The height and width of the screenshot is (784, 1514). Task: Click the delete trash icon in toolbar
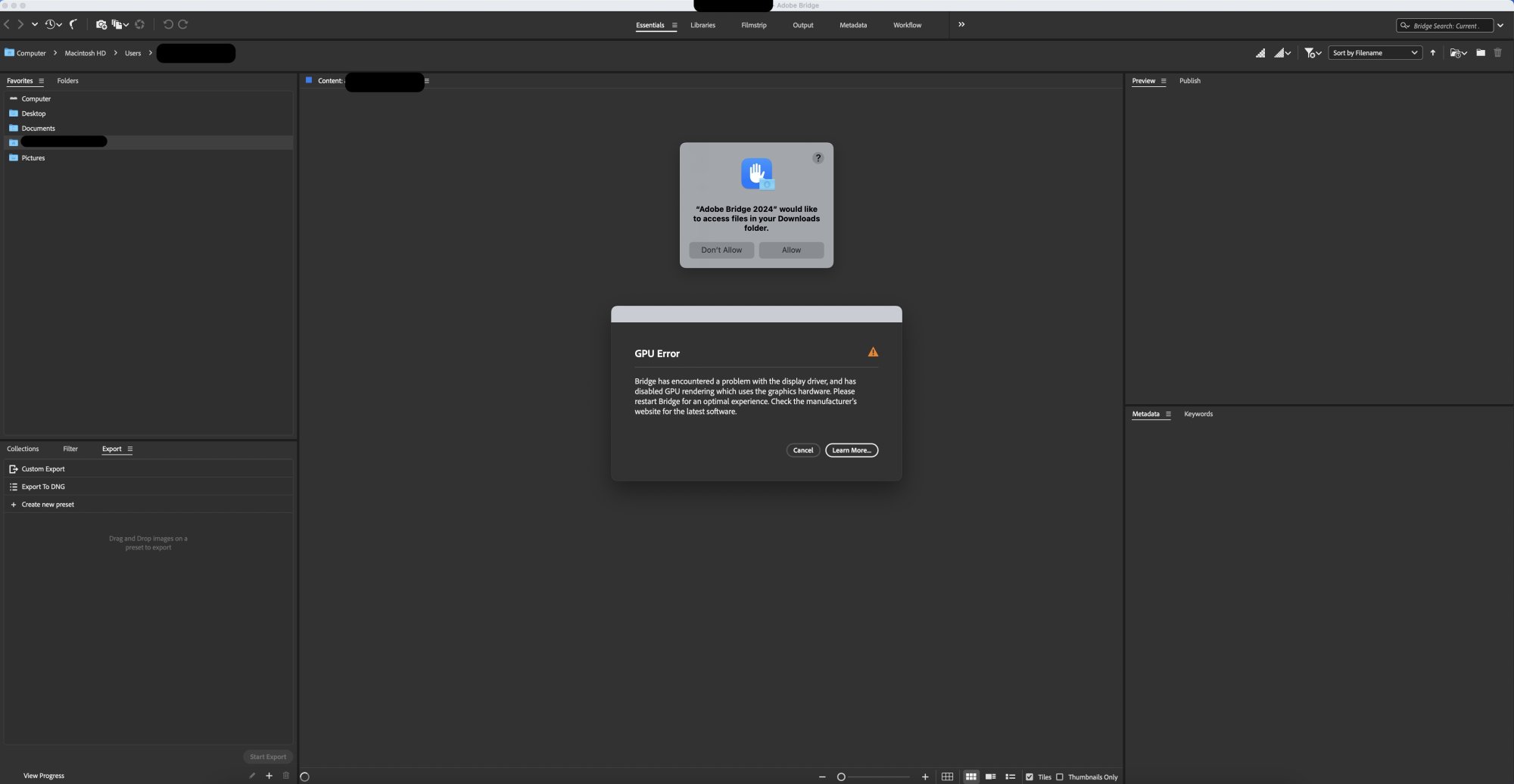pos(1497,53)
